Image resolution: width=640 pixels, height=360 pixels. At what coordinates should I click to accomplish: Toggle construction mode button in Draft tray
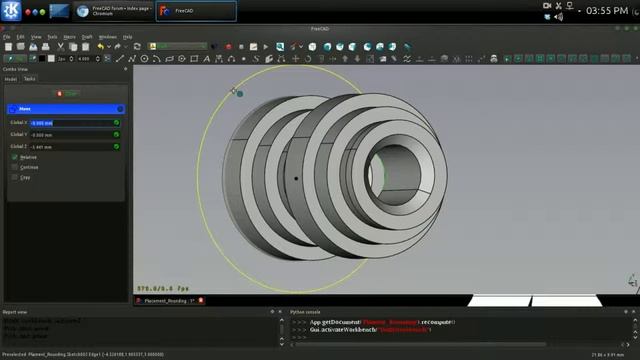[x=32, y=59]
